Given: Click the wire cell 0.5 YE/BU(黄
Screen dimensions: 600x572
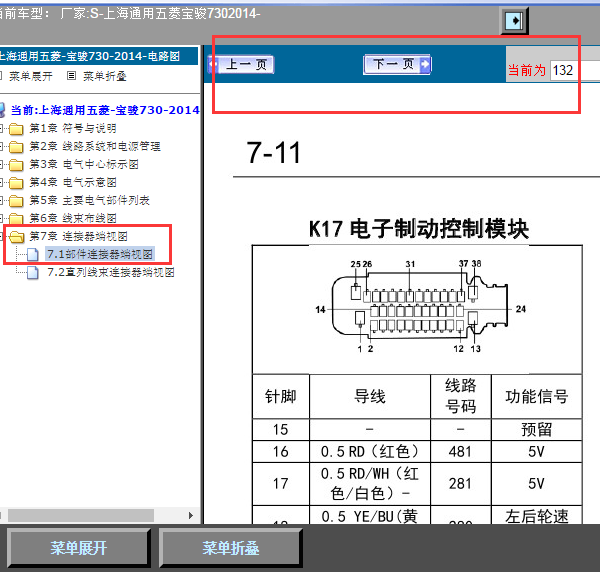Looking at the screenshot, I should 370,515.
